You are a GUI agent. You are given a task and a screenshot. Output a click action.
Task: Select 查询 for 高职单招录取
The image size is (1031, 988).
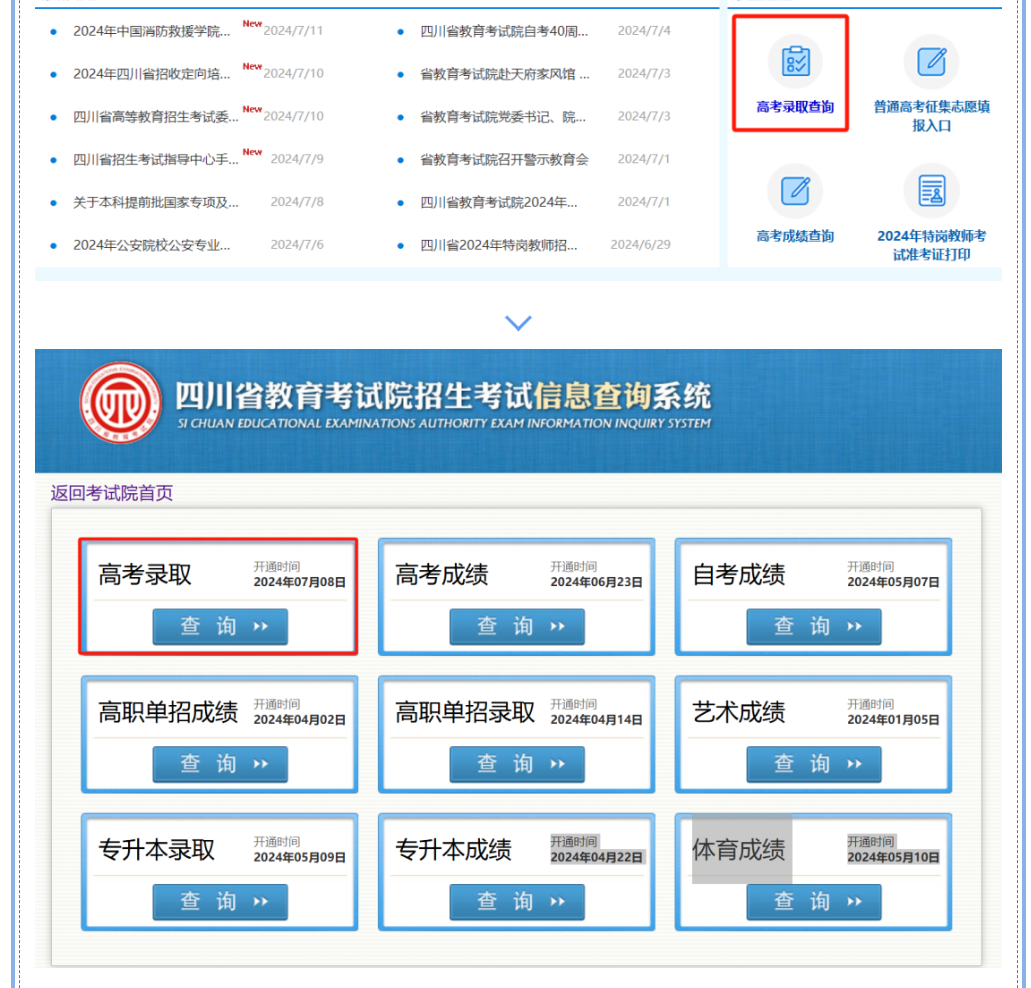click(x=516, y=765)
